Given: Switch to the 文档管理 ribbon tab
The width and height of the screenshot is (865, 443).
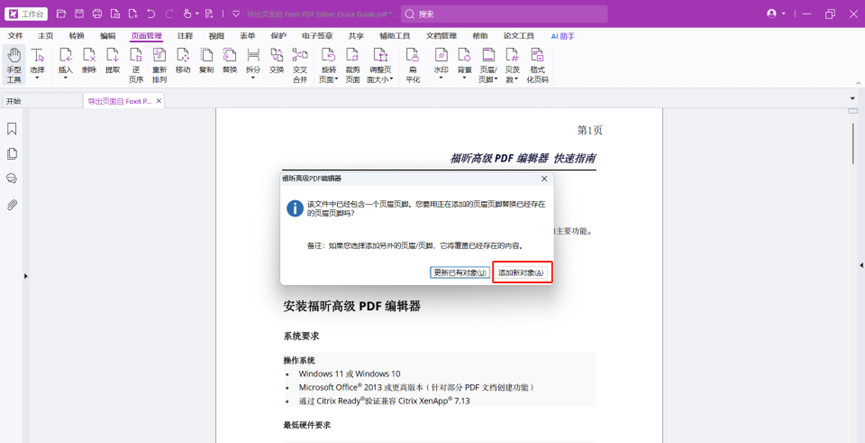Looking at the screenshot, I should click(x=441, y=36).
